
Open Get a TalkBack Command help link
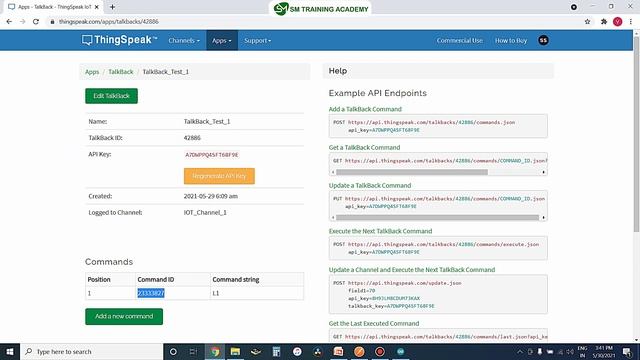pyautogui.click(x=364, y=147)
